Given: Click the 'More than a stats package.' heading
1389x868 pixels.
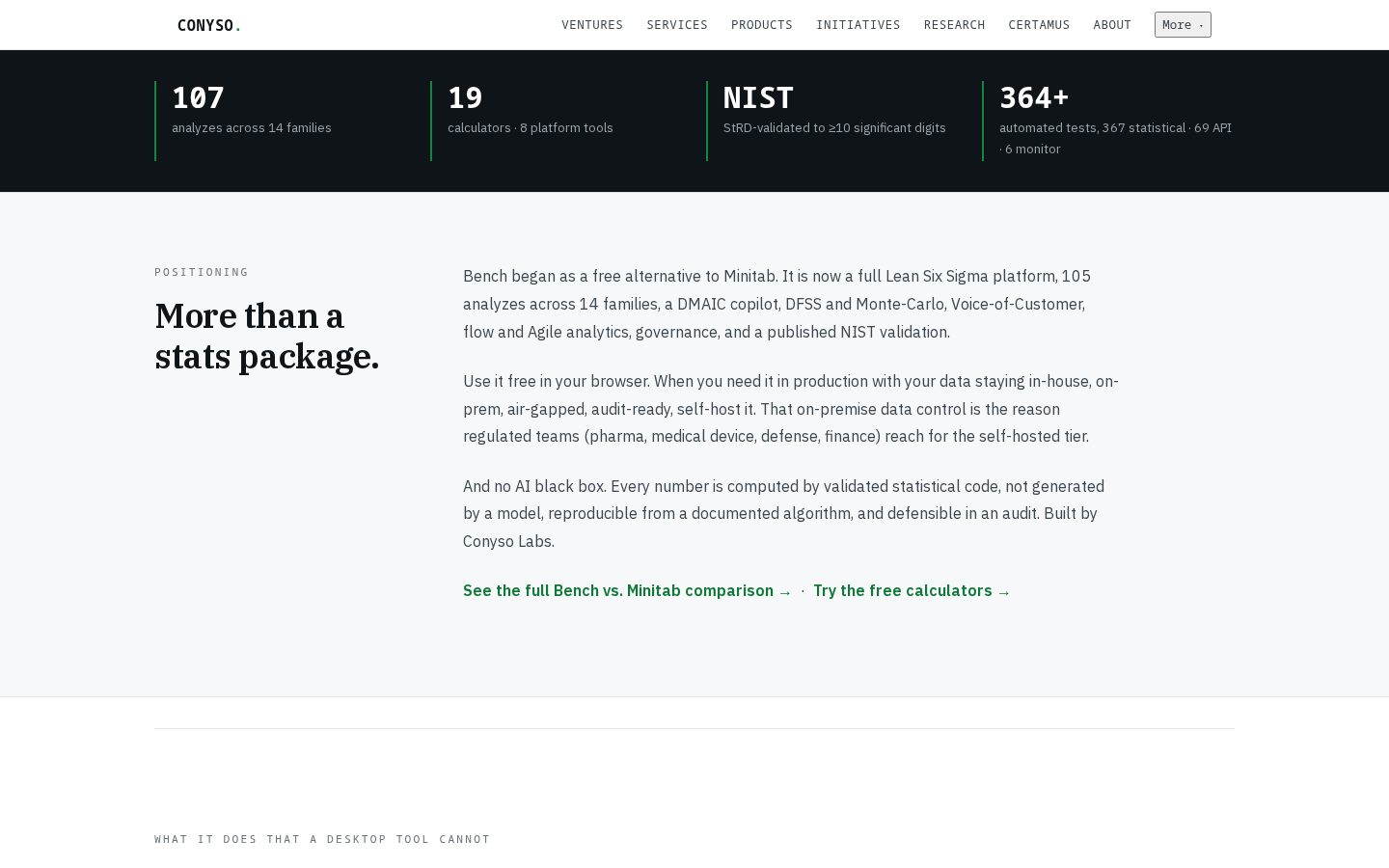Looking at the screenshot, I should [267, 337].
